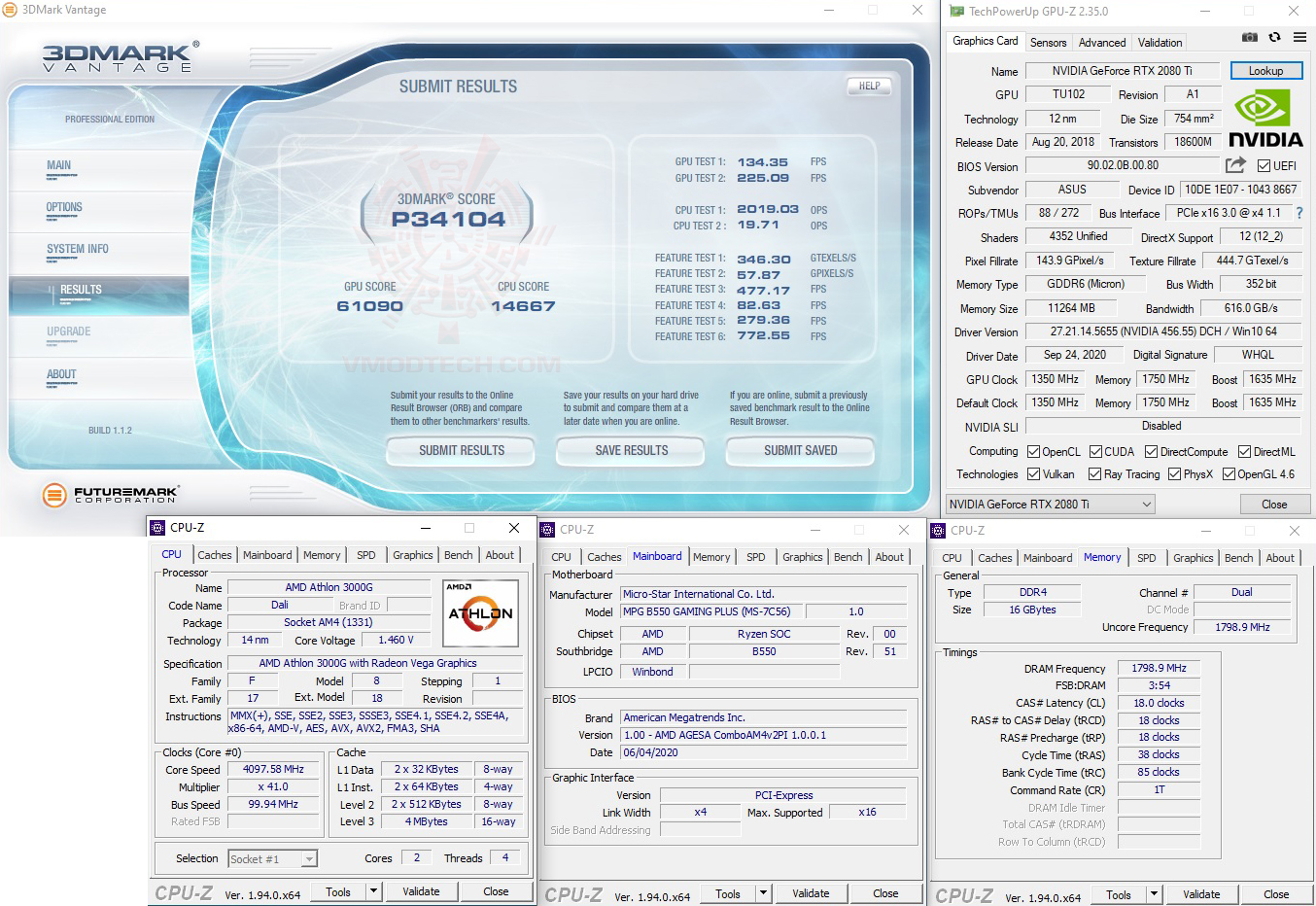The image size is (1316, 906).
Task: Toggle the DirectML checkbox
Action: [x=1244, y=452]
